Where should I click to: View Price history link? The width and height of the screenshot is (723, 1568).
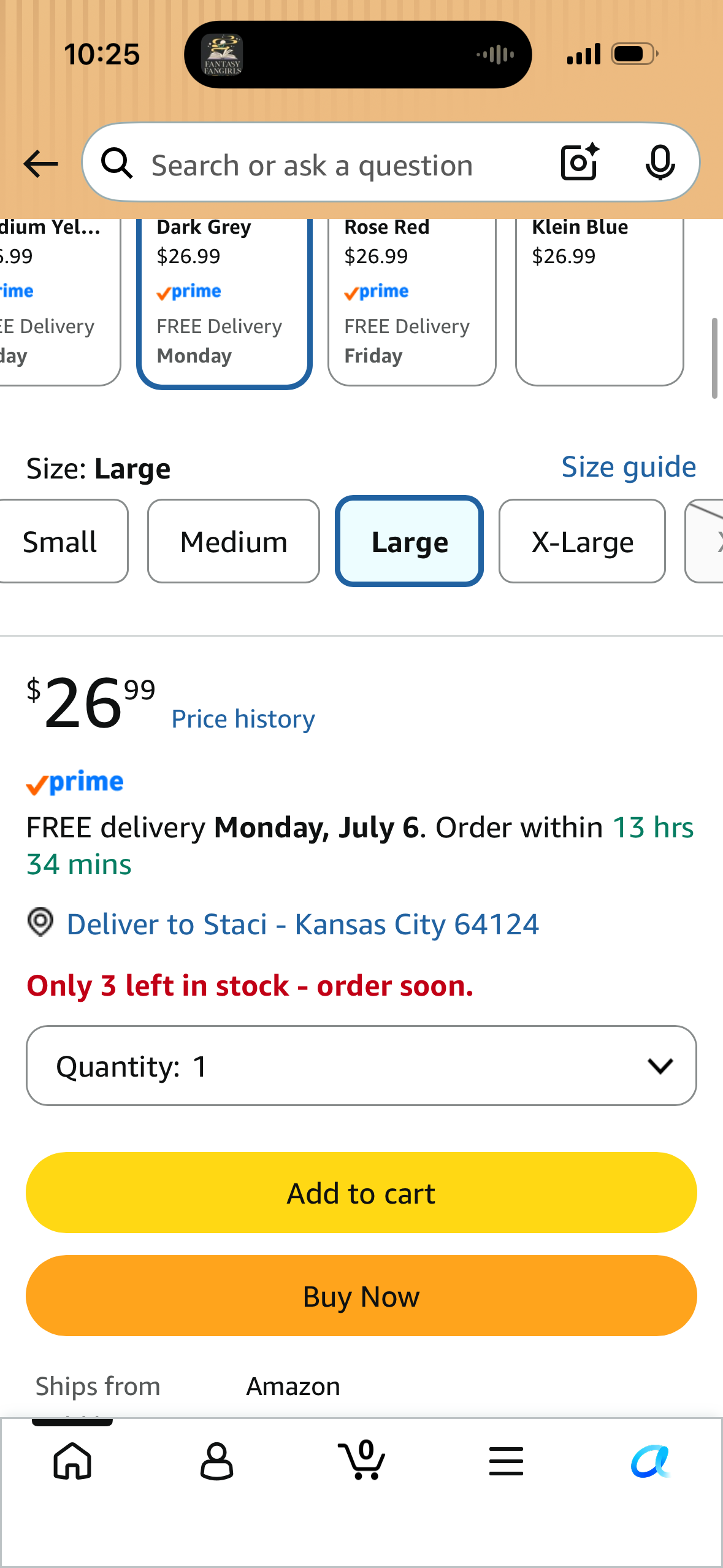click(x=243, y=719)
